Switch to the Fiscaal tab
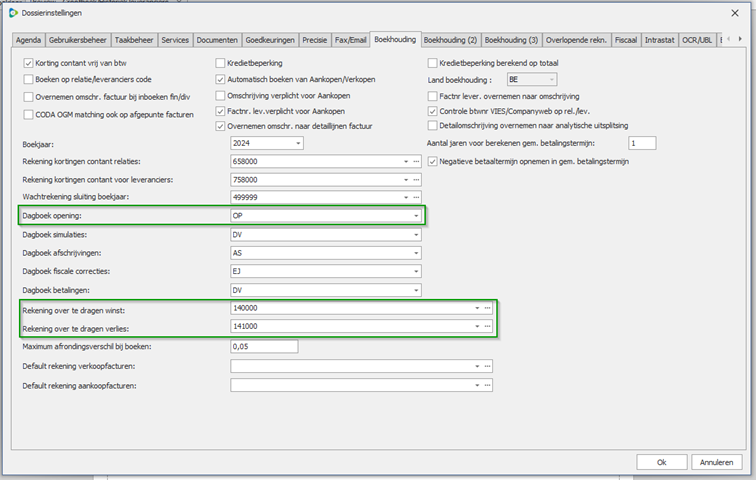756x480 pixels. pos(625,40)
